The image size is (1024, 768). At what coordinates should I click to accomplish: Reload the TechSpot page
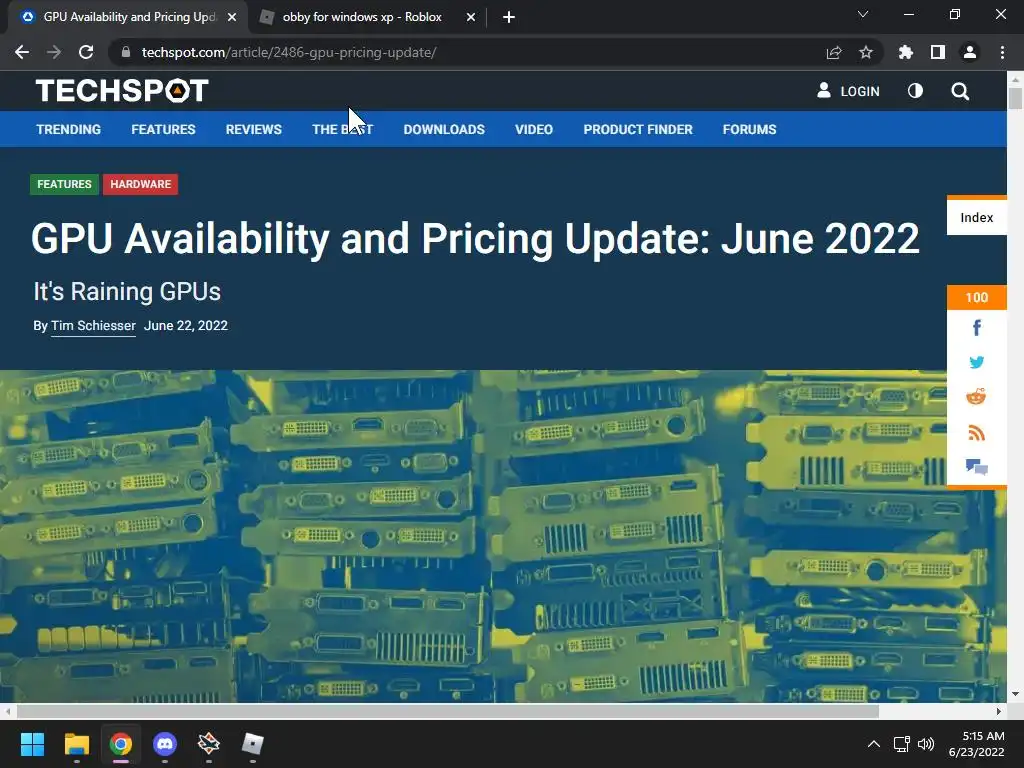[x=86, y=52]
